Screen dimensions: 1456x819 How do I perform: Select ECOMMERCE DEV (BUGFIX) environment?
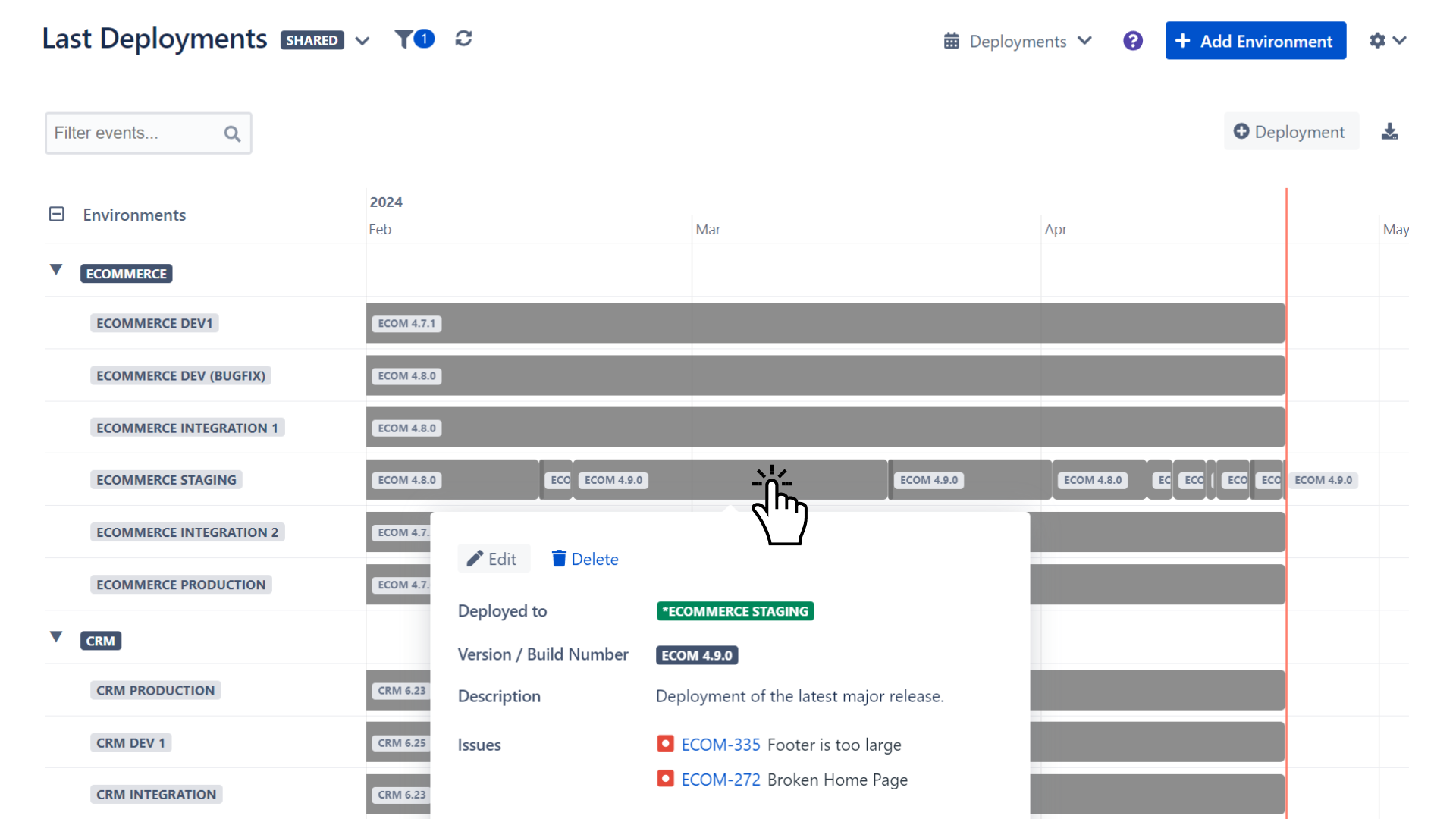180,375
